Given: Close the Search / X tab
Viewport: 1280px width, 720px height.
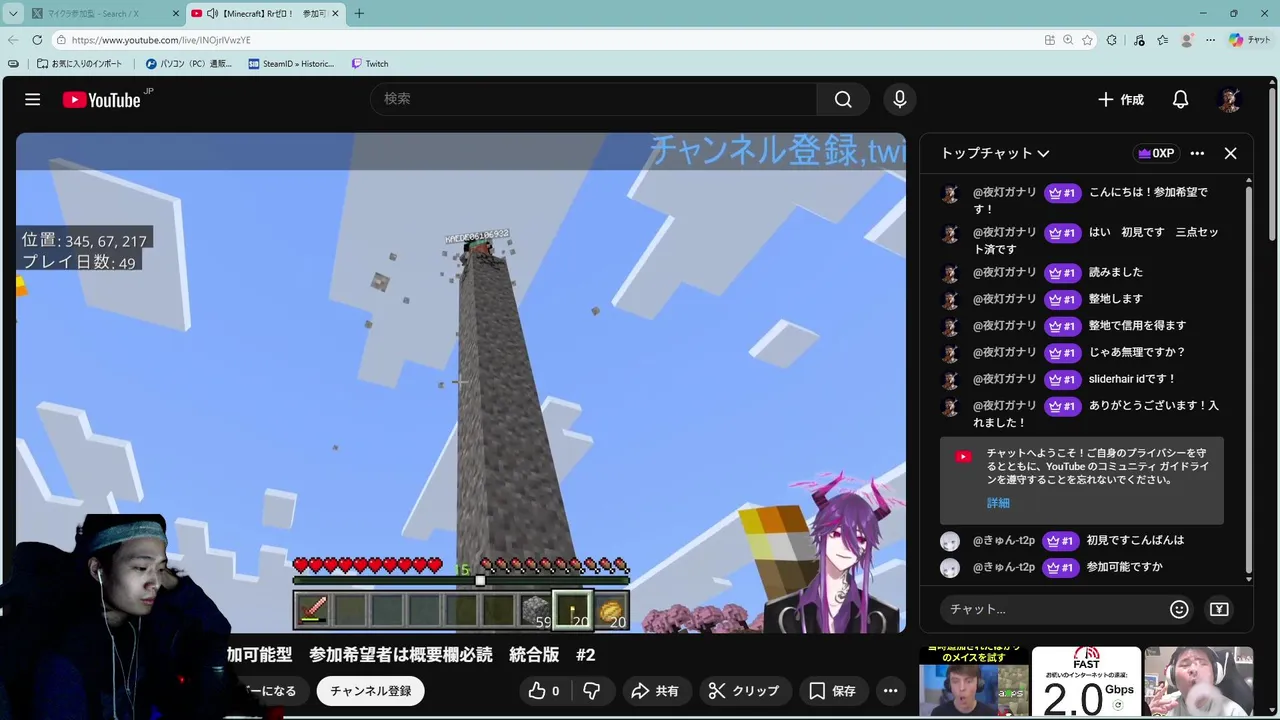Looking at the screenshot, I should [176, 13].
